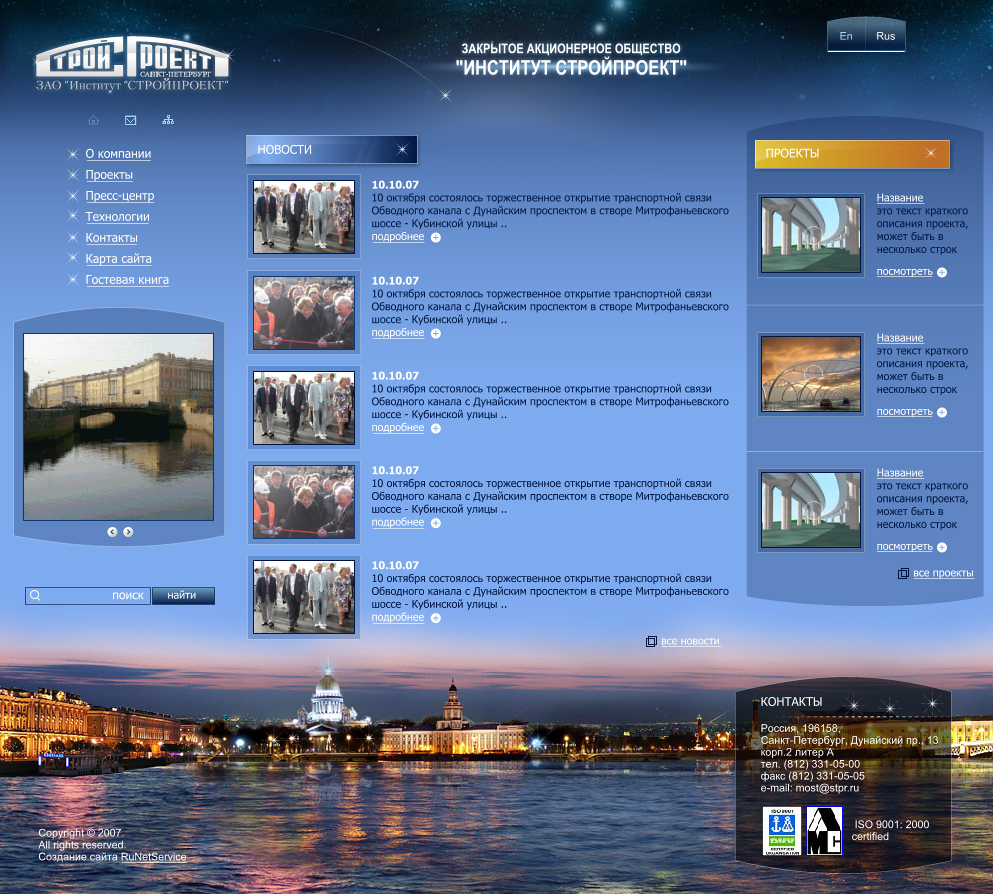Image resolution: width=993 pixels, height=894 pixels.
Task: Open "Название" of the sunset bridge project
Action: 900,338
